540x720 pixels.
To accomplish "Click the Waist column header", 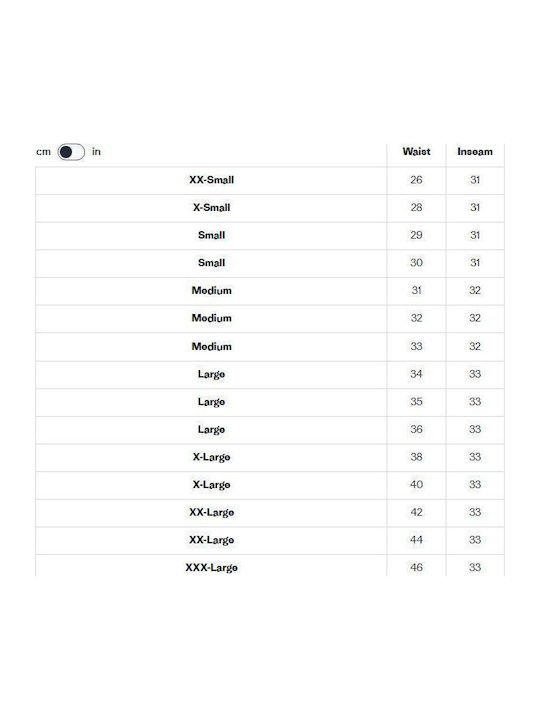I will (416, 152).
